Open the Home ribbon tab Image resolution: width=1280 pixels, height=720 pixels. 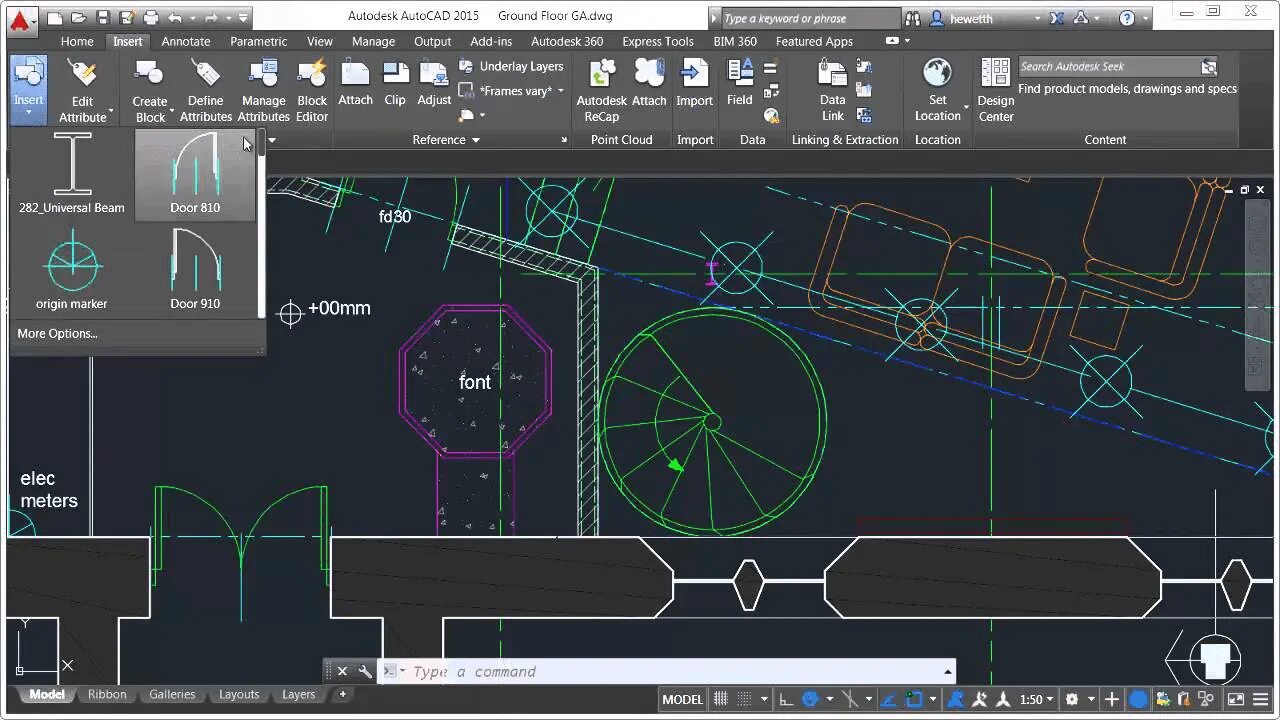[x=77, y=41]
